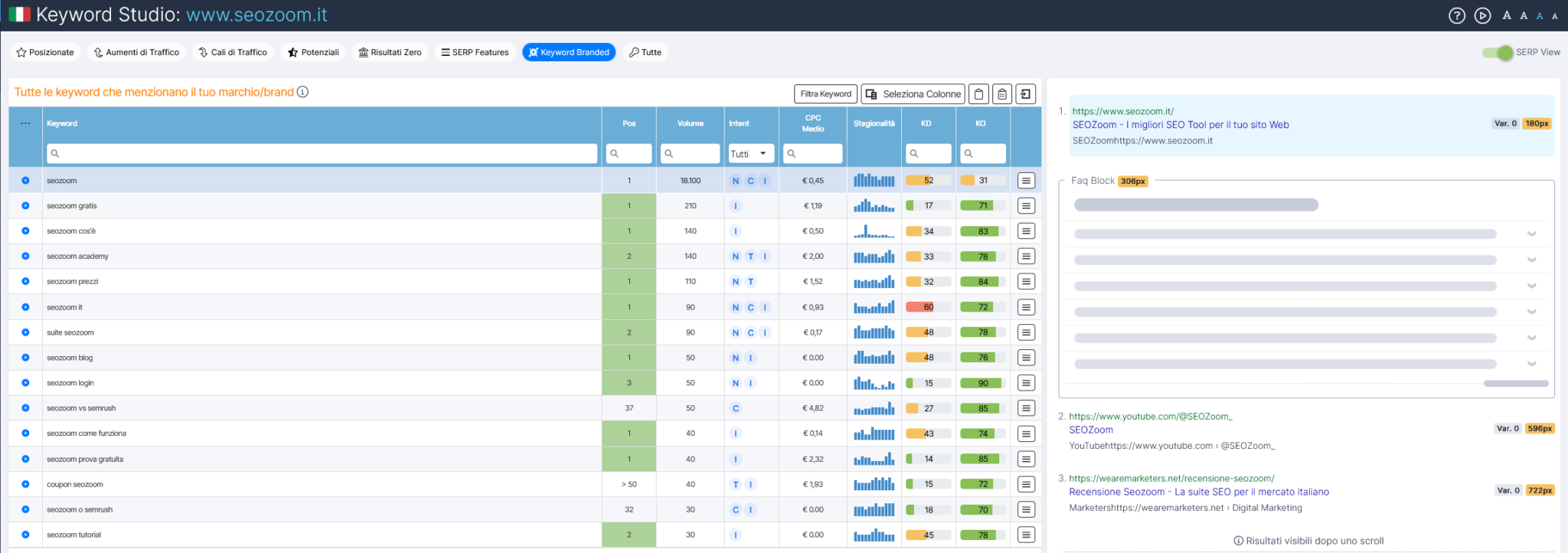The width and height of the screenshot is (1568, 553).
Task: Click the export arrow icon
Action: [1026, 94]
